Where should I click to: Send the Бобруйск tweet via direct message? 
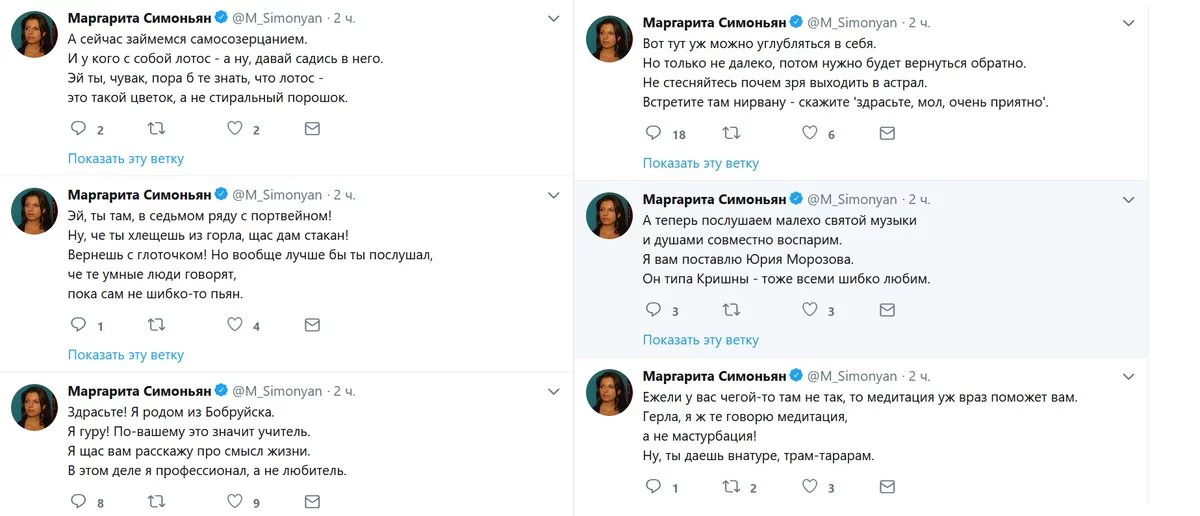click(312, 501)
